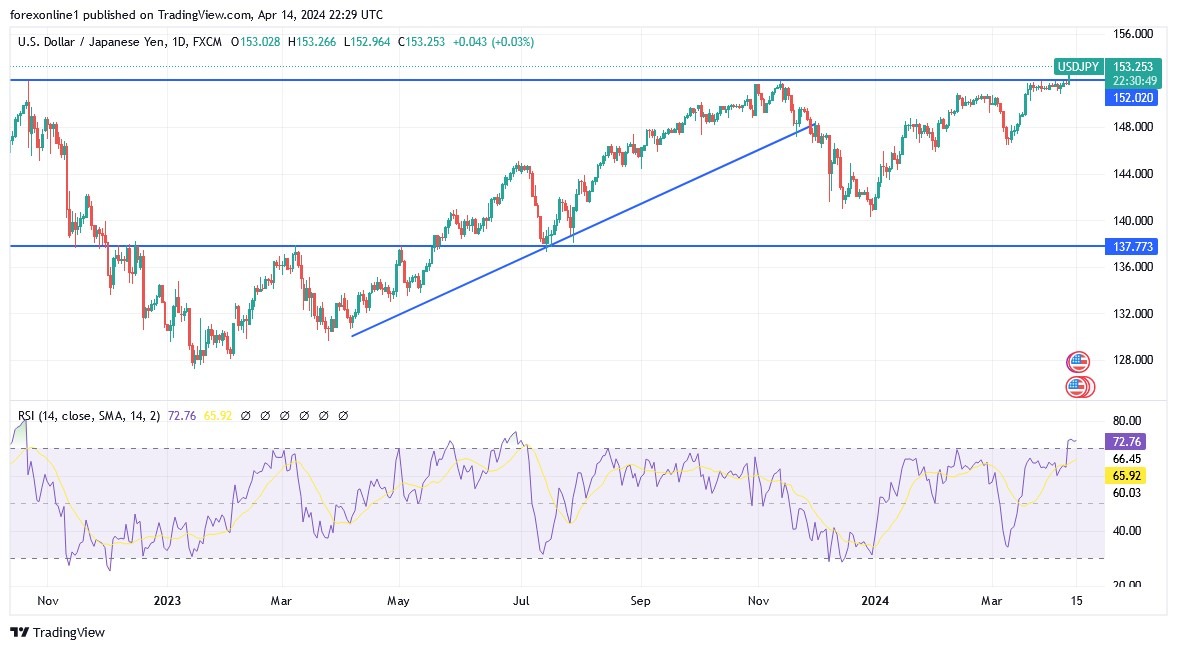Click the vertical price scale near 144.000
This screenshot has width=1177, height=650.
pos(1135,175)
